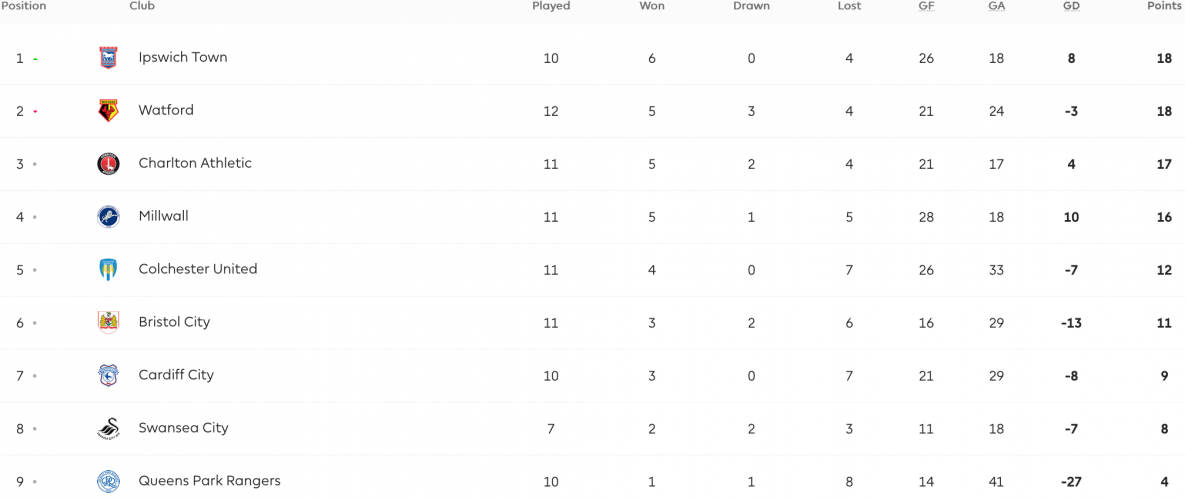
Task: Click the red down arrow beside position 2
Action: tap(36, 112)
